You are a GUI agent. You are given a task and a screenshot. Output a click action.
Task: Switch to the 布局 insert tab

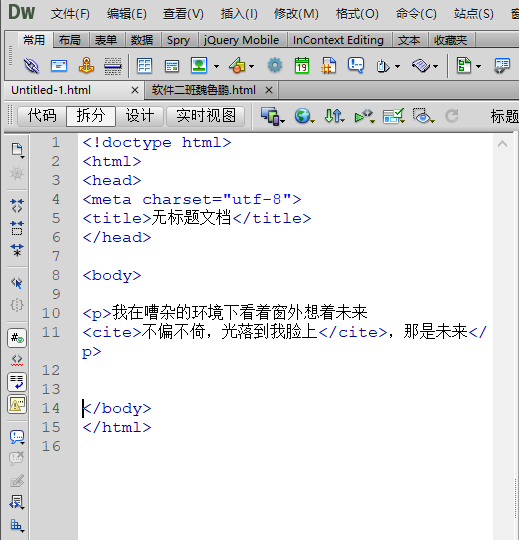pyautogui.click(x=70, y=40)
